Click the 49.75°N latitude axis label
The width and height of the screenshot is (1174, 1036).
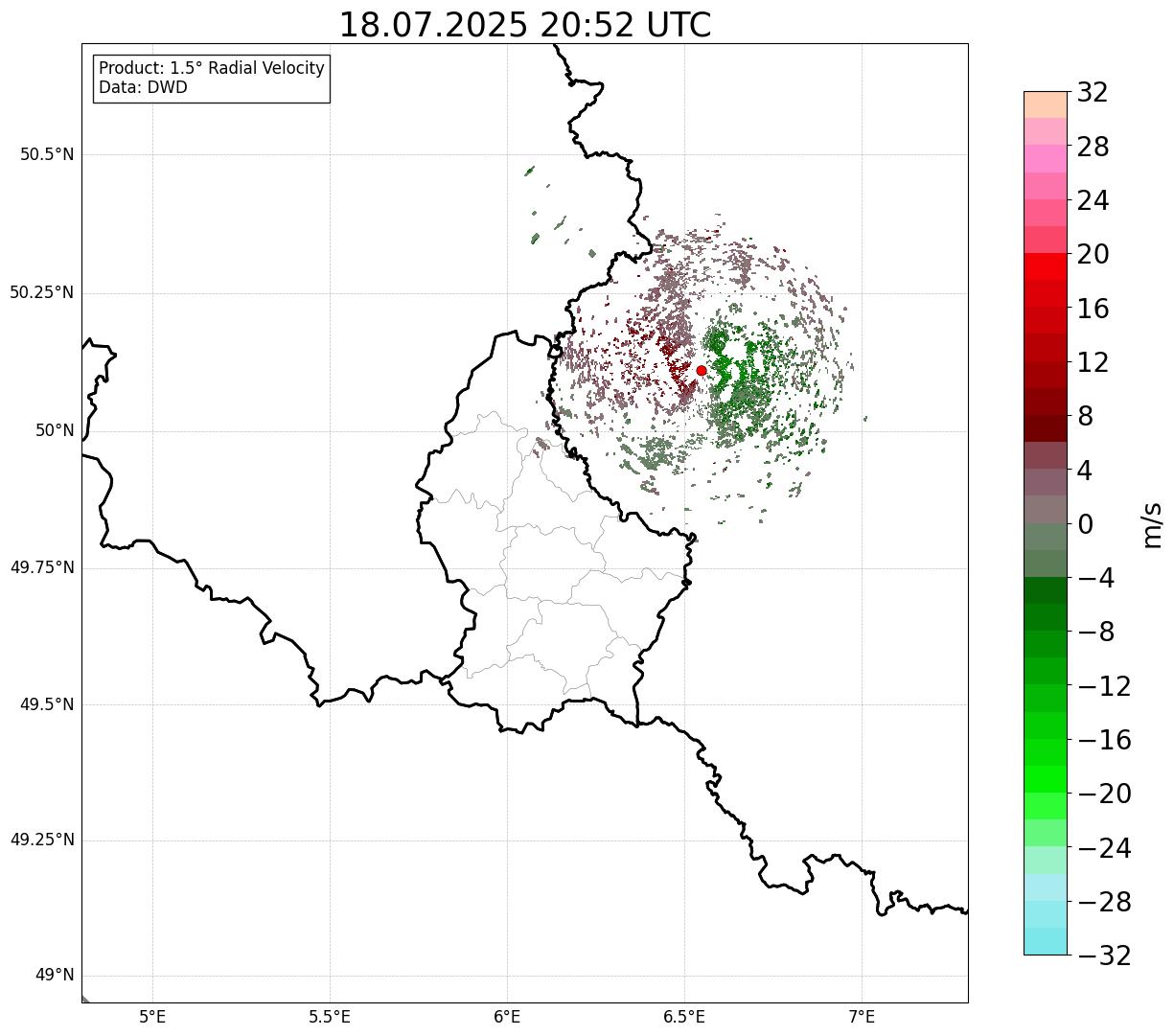[x=42, y=567]
